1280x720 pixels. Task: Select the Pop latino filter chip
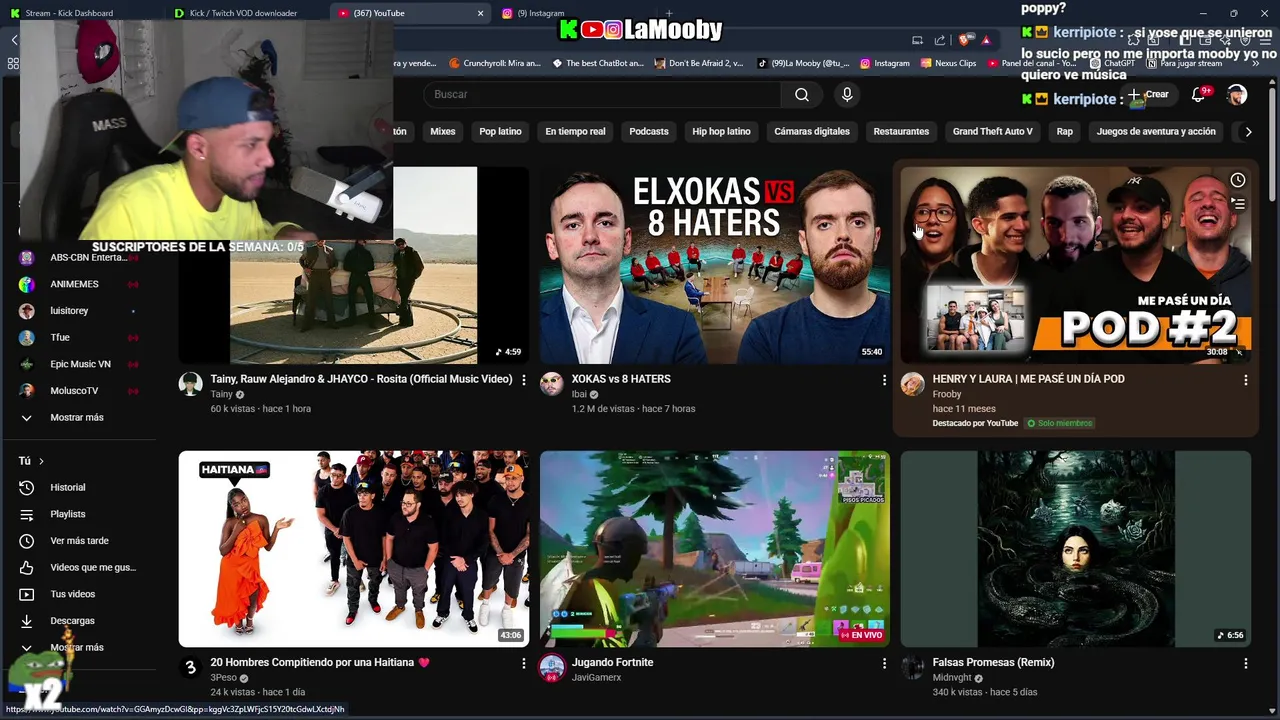point(500,131)
